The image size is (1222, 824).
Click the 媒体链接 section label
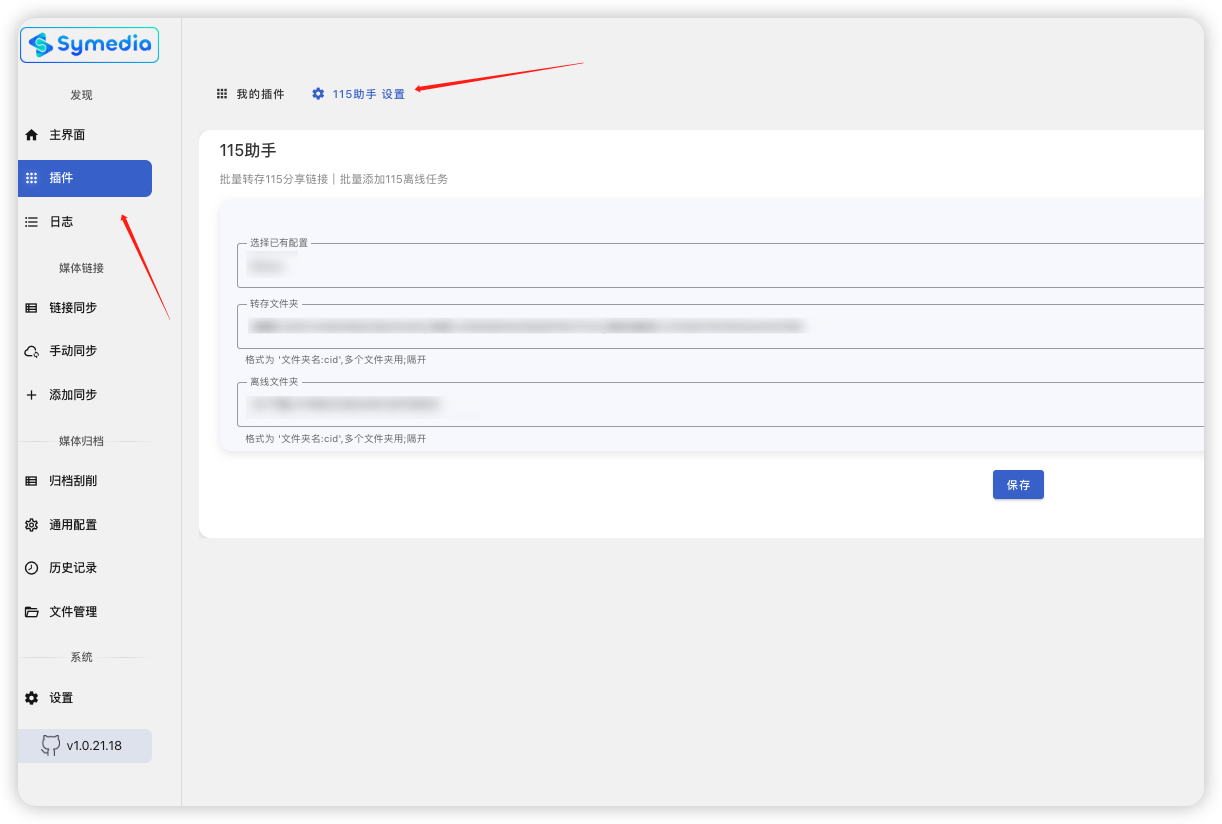81,268
